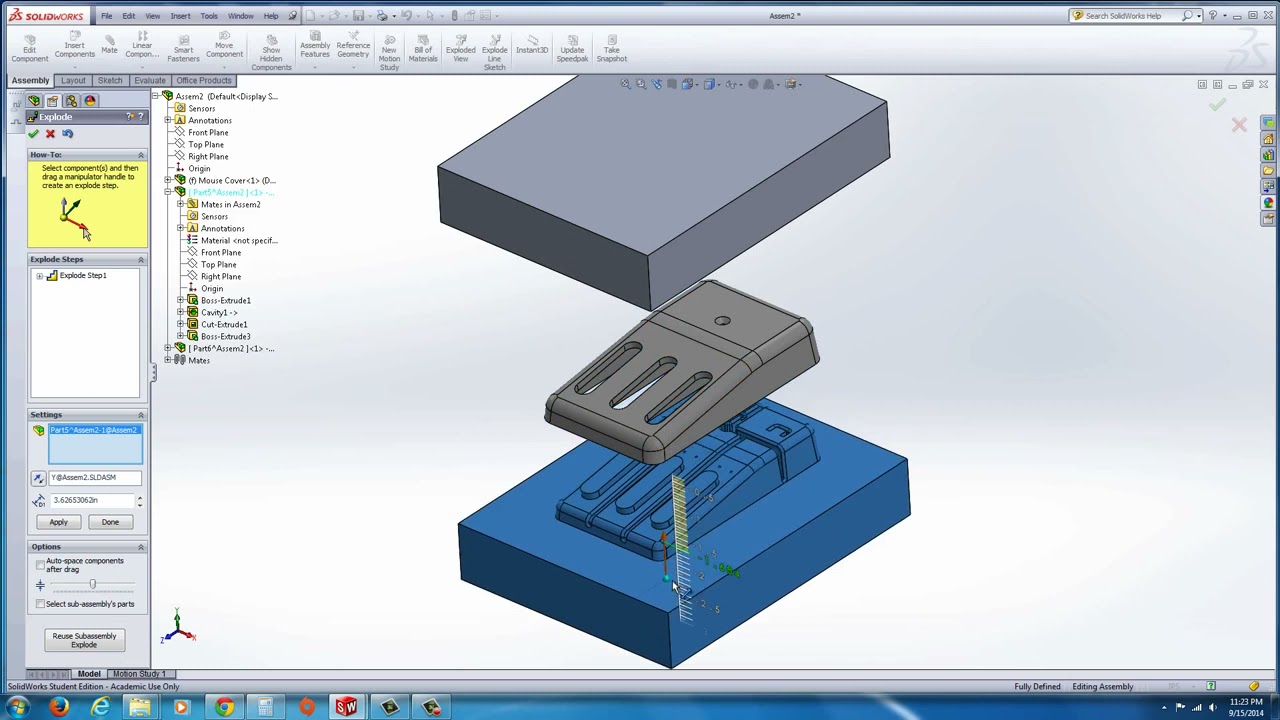Open Appearances task pane icon
The height and width of the screenshot is (720, 1280).
[x=1268, y=203]
